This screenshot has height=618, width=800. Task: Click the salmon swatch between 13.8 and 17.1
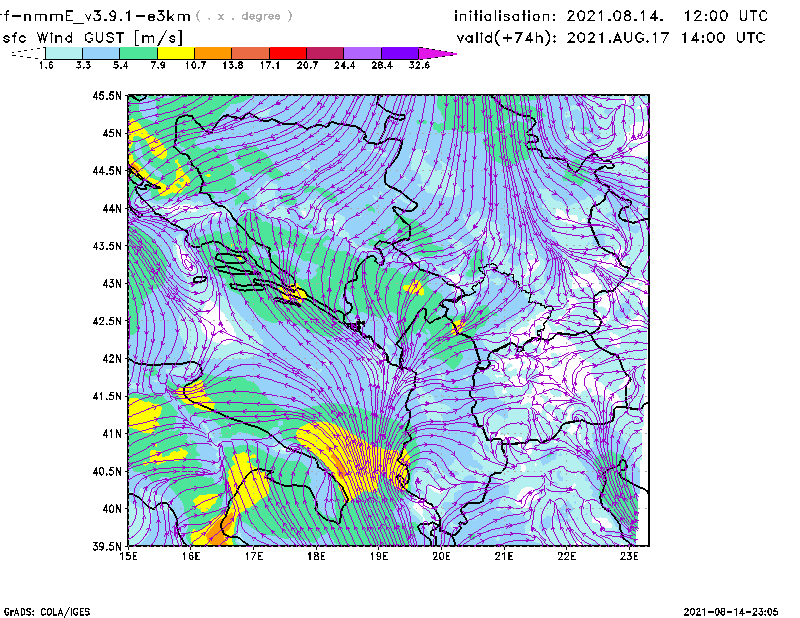tap(251, 53)
